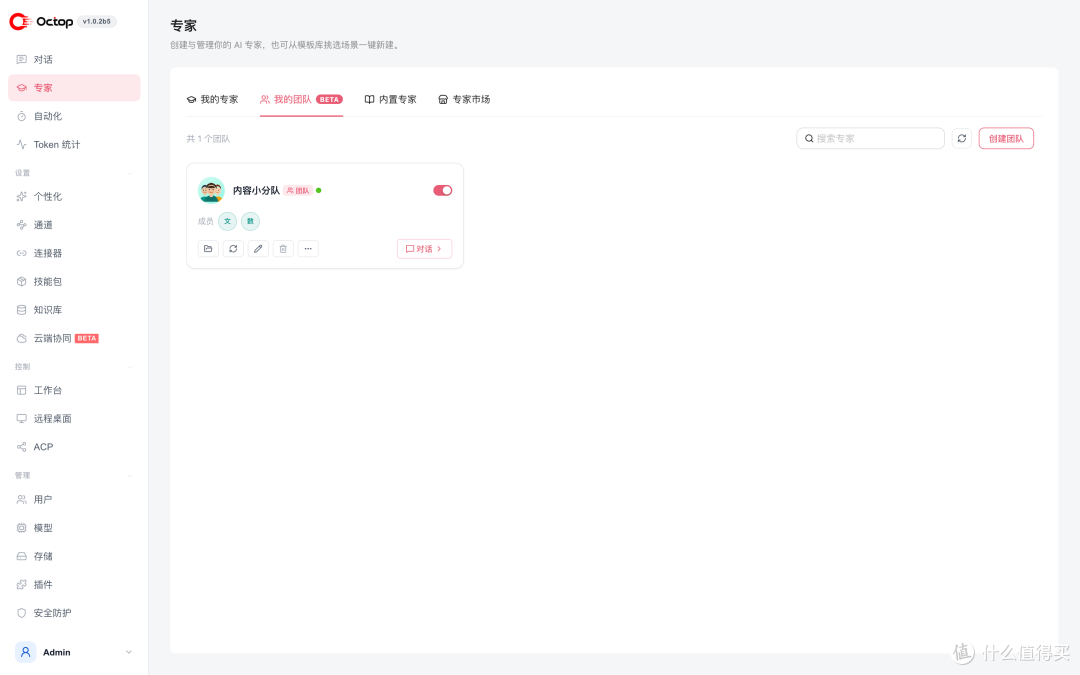Open 插件 management page
The image size is (1080, 675).
click(x=74, y=584)
